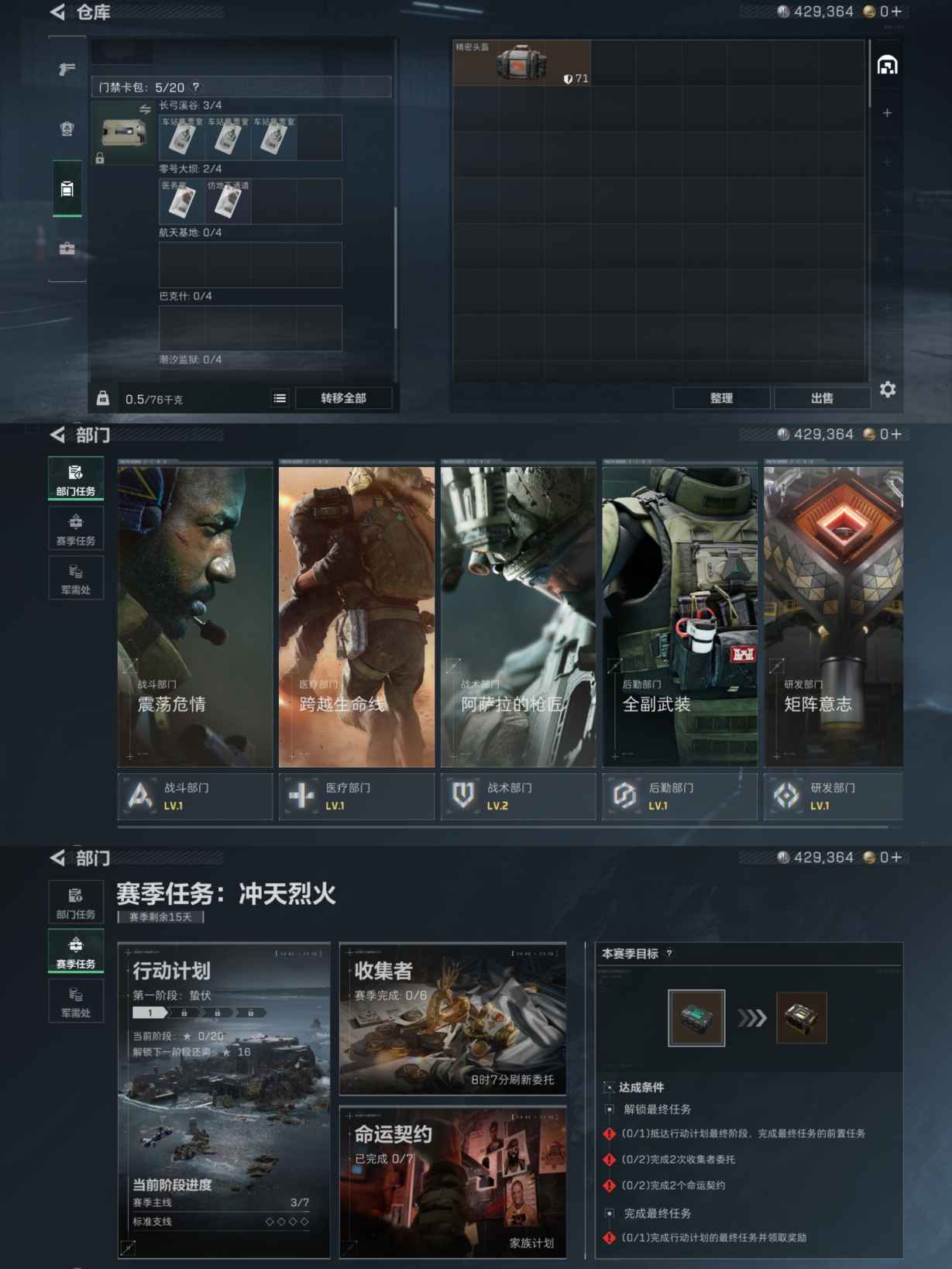Open the 战术部门 LV.2 department tab
Image resolution: width=952 pixels, height=1269 pixels.
(x=517, y=796)
